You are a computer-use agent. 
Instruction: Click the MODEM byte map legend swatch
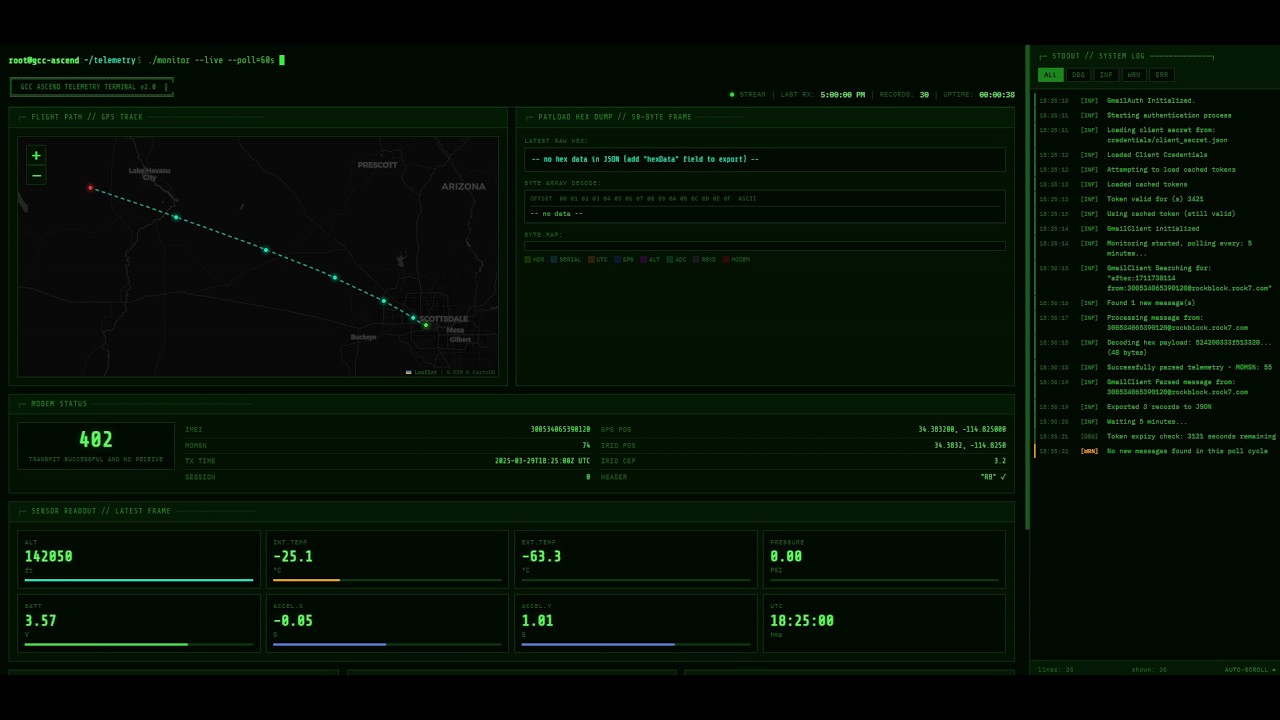tap(726, 260)
